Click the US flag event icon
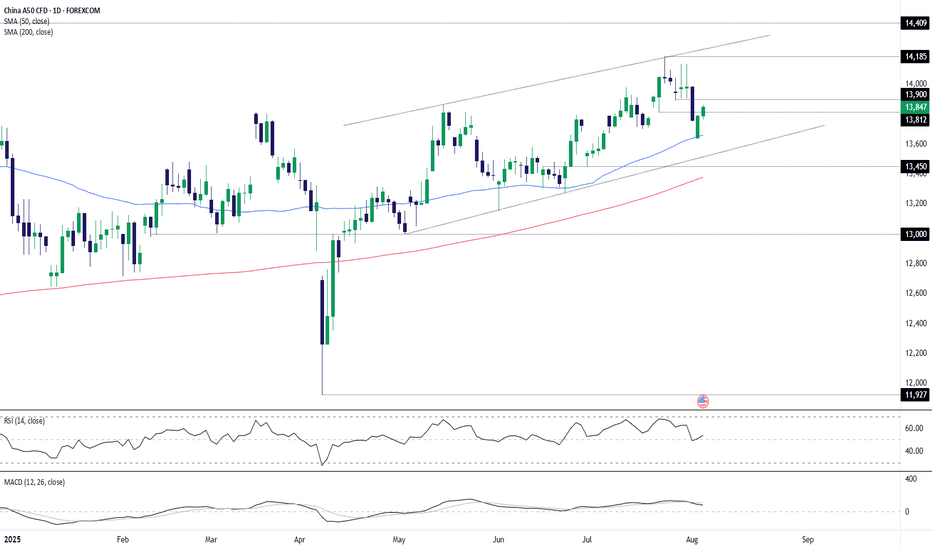The height and width of the screenshot is (550, 932). pyautogui.click(x=703, y=401)
